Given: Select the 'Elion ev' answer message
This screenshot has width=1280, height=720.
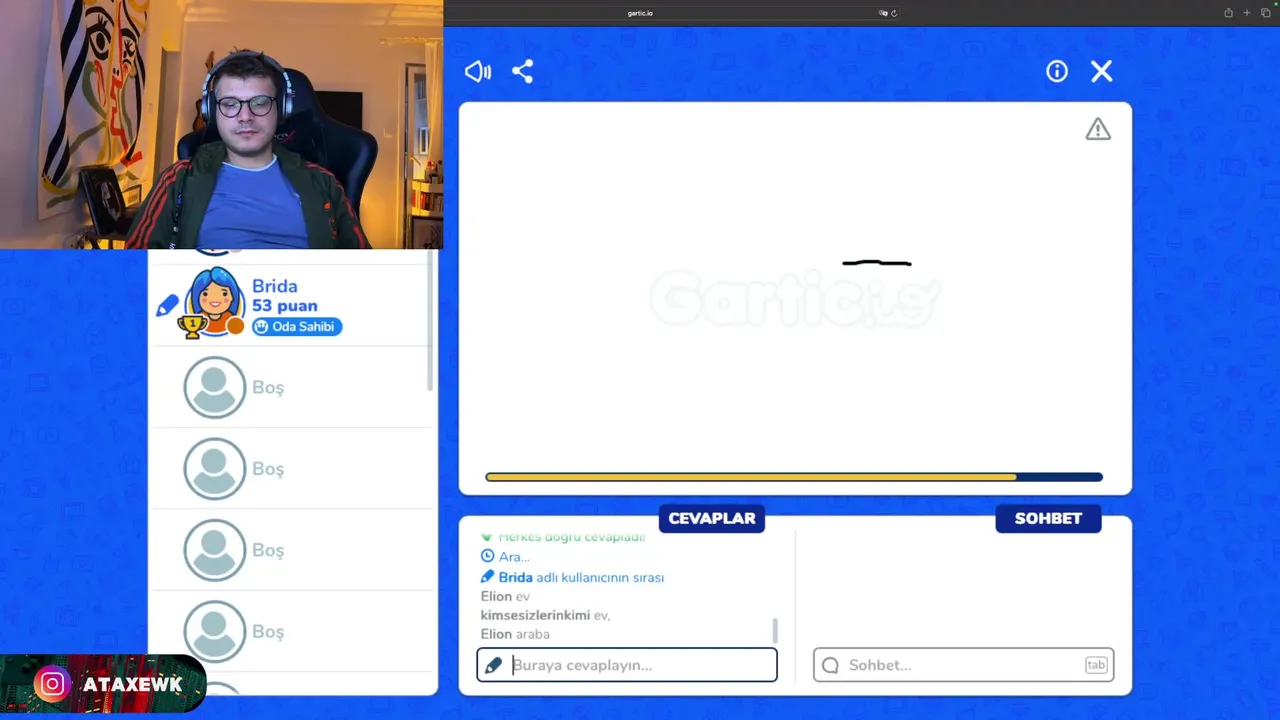Looking at the screenshot, I should pos(505,596).
